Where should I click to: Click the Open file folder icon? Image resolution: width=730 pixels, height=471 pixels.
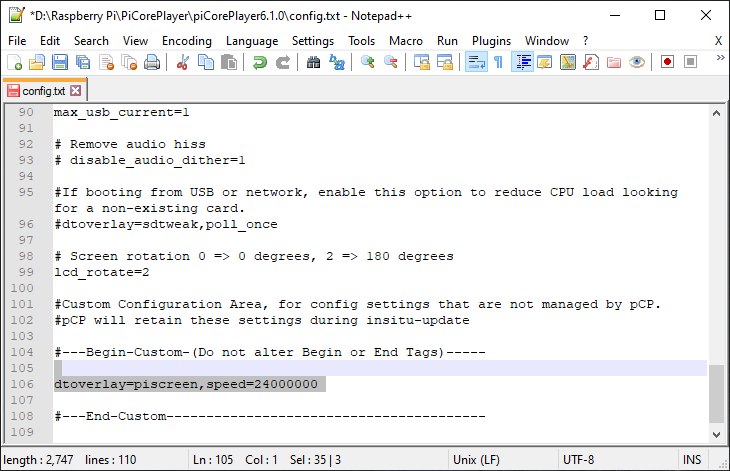tap(37, 62)
